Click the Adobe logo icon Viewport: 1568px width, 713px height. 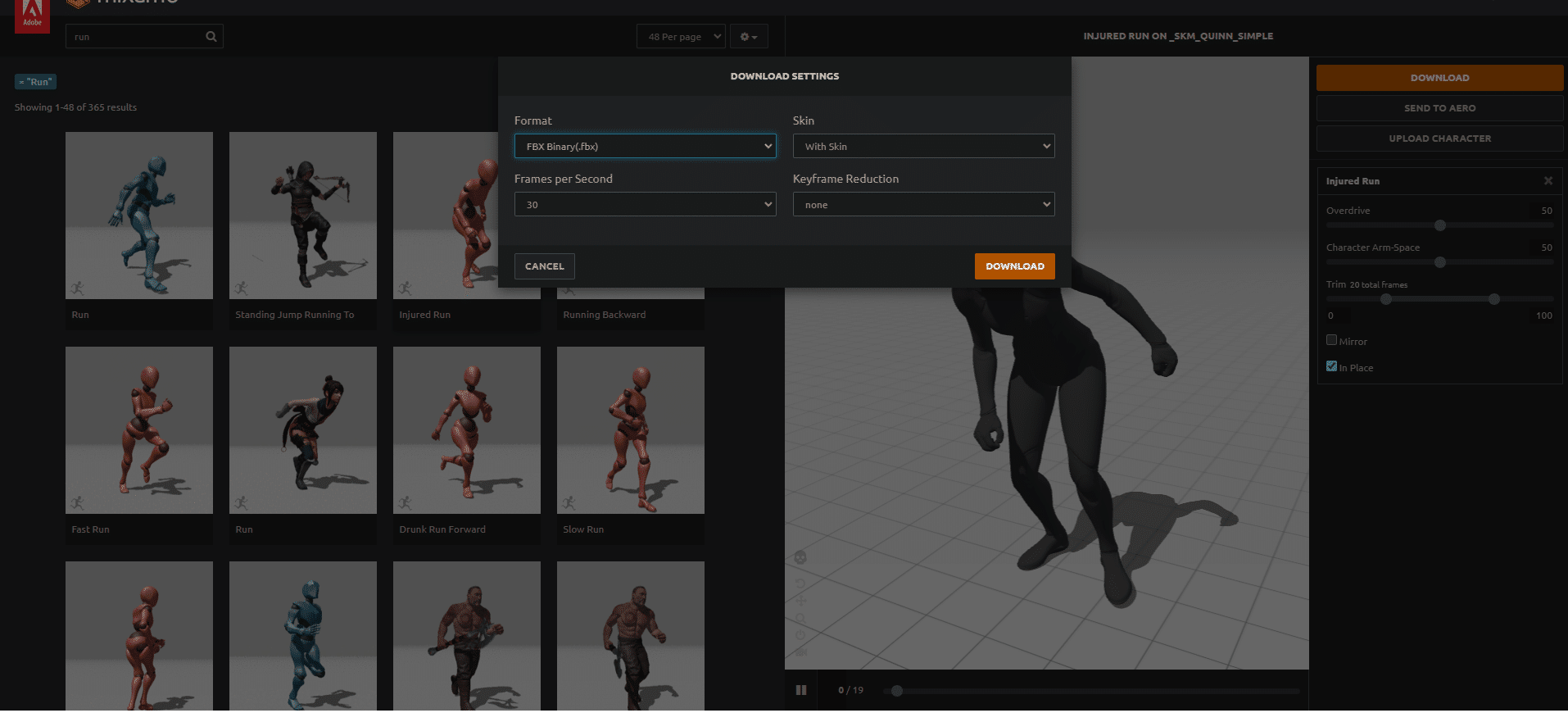click(x=32, y=15)
